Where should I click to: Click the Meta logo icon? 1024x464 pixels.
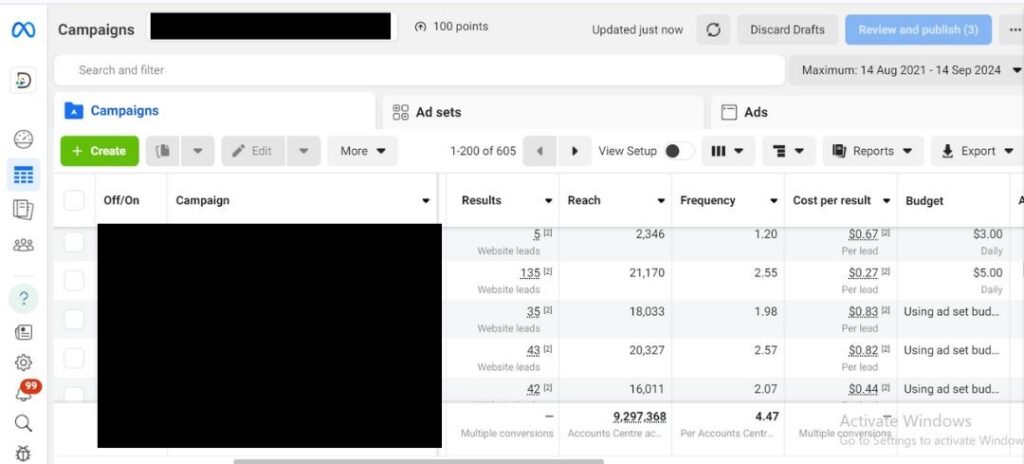(23, 30)
